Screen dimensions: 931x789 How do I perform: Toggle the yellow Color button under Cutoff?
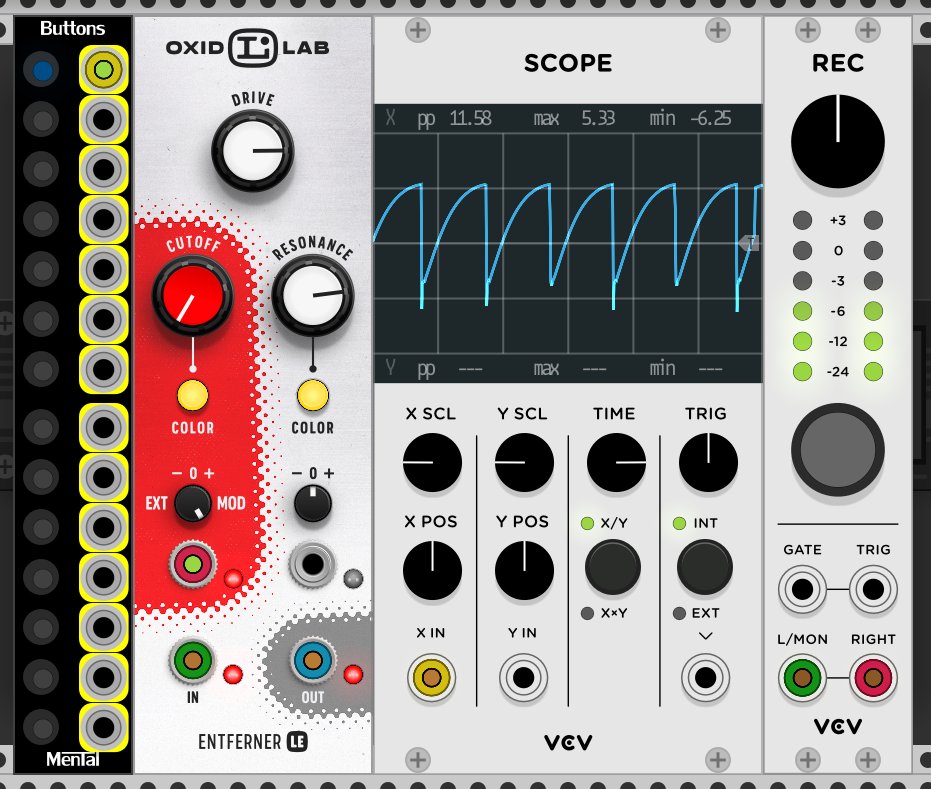tap(192, 395)
